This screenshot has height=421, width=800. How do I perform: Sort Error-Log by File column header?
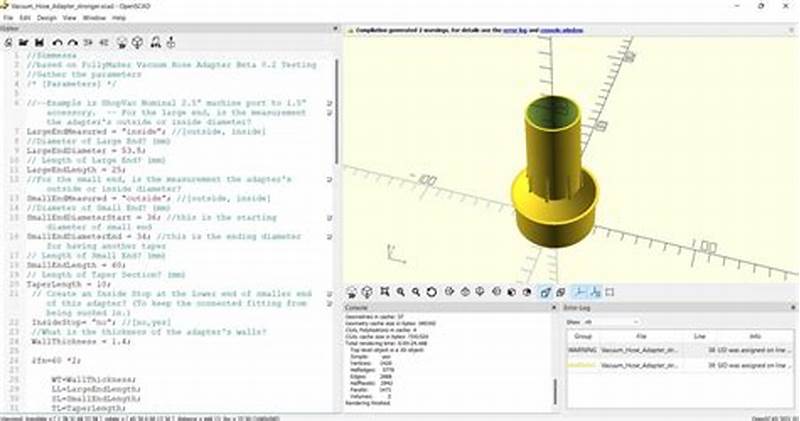pos(642,336)
